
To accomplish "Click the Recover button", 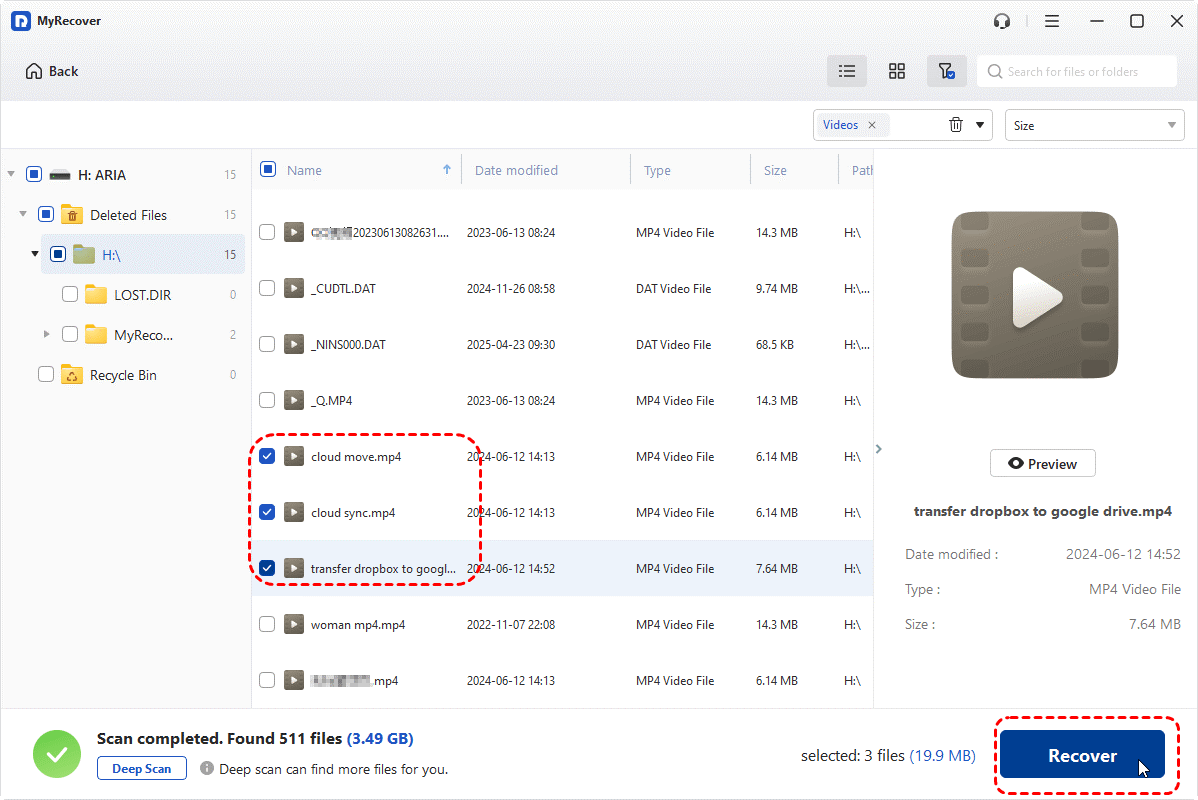I will coord(1082,756).
